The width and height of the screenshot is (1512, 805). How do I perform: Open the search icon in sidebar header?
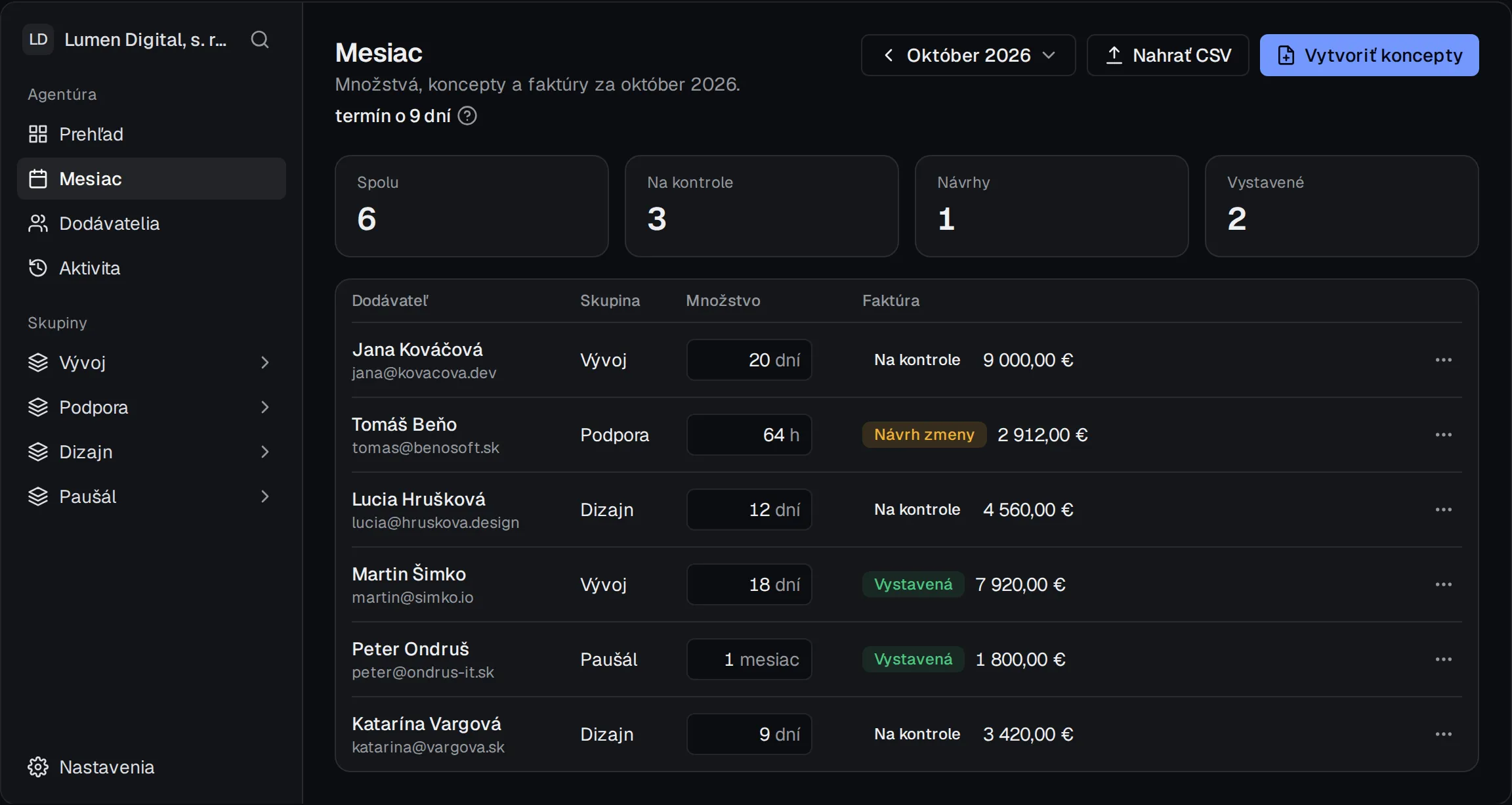click(x=260, y=39)
